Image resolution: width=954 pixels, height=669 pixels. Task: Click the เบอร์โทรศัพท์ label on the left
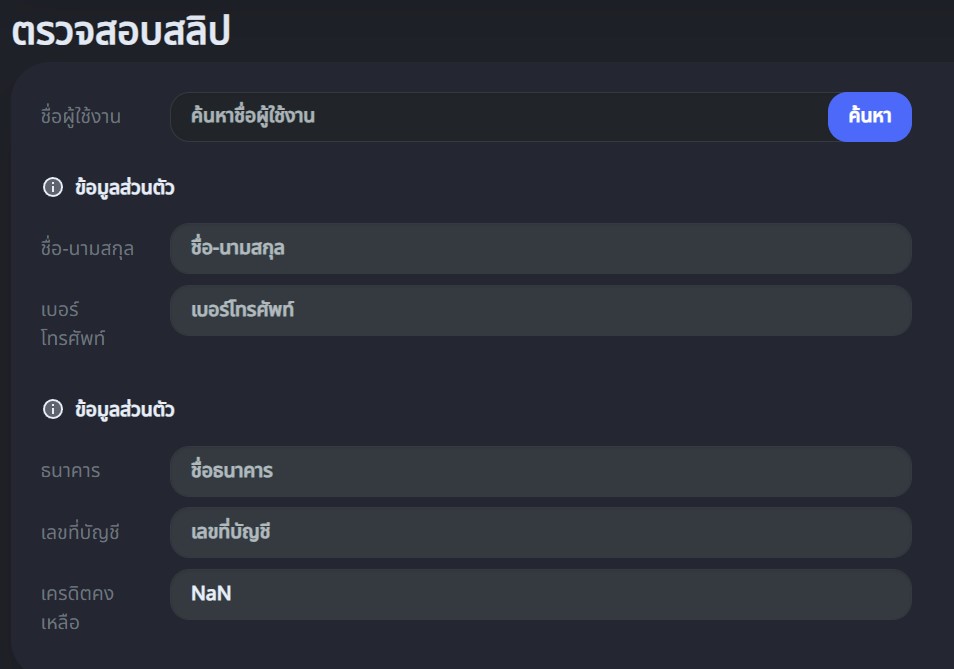click(x=74, y=324)
